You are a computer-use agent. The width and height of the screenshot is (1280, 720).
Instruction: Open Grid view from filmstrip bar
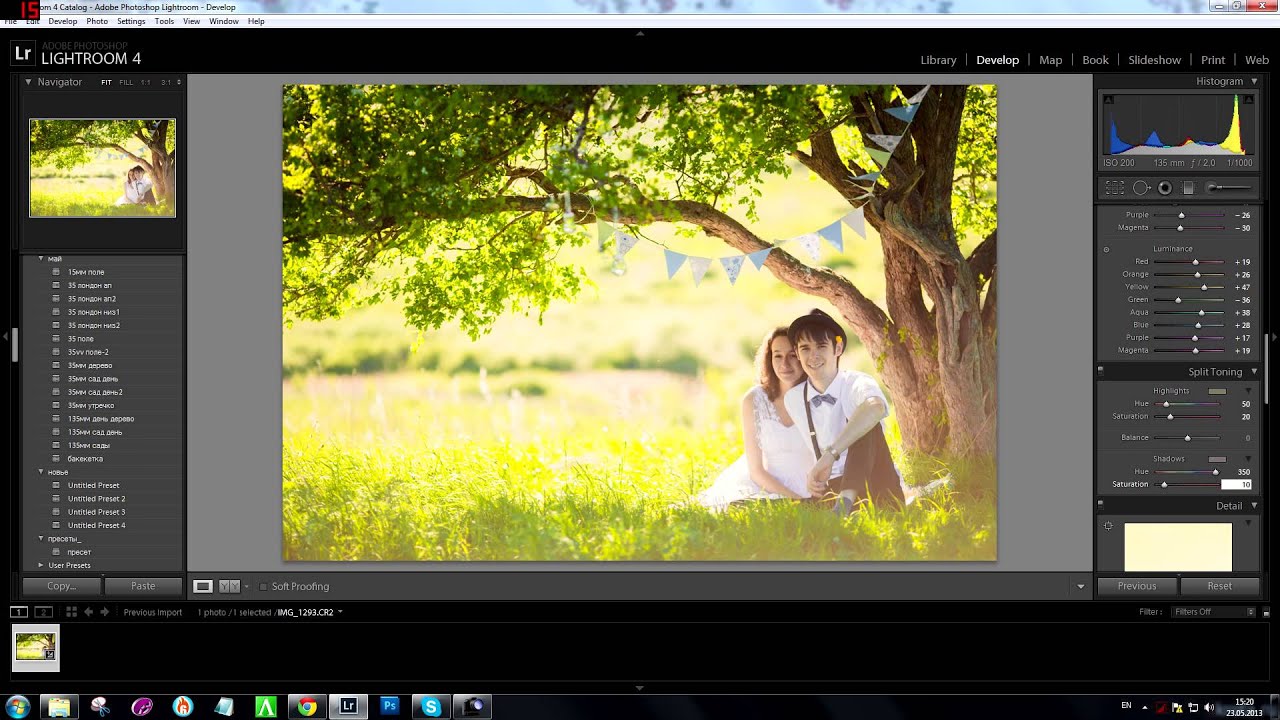71,612
